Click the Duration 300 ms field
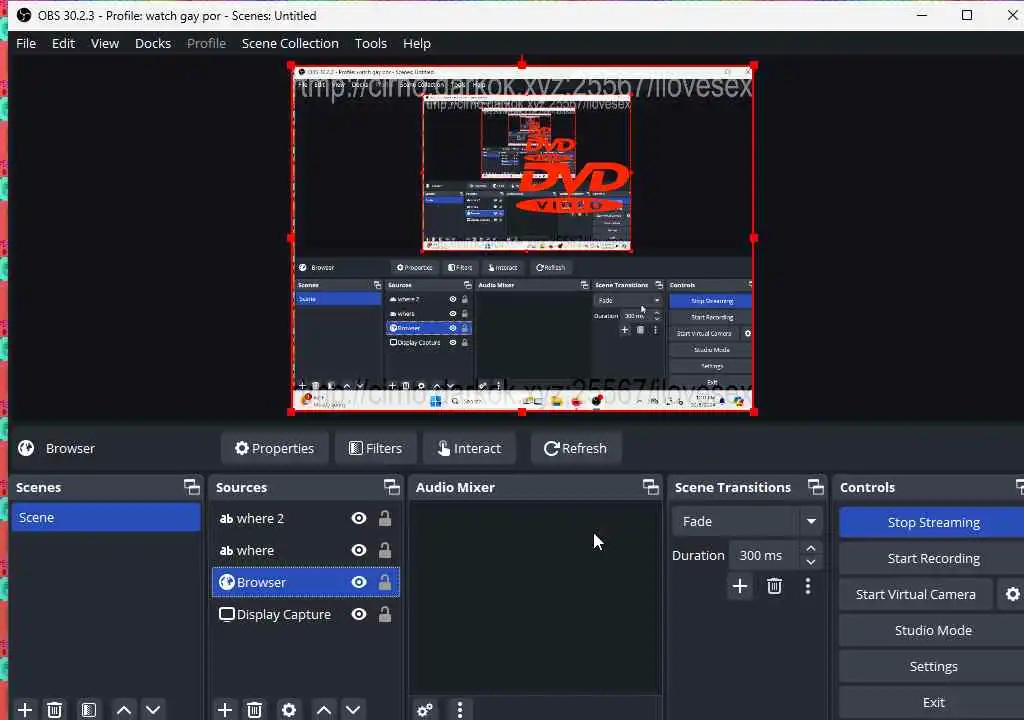 (763, 555)
